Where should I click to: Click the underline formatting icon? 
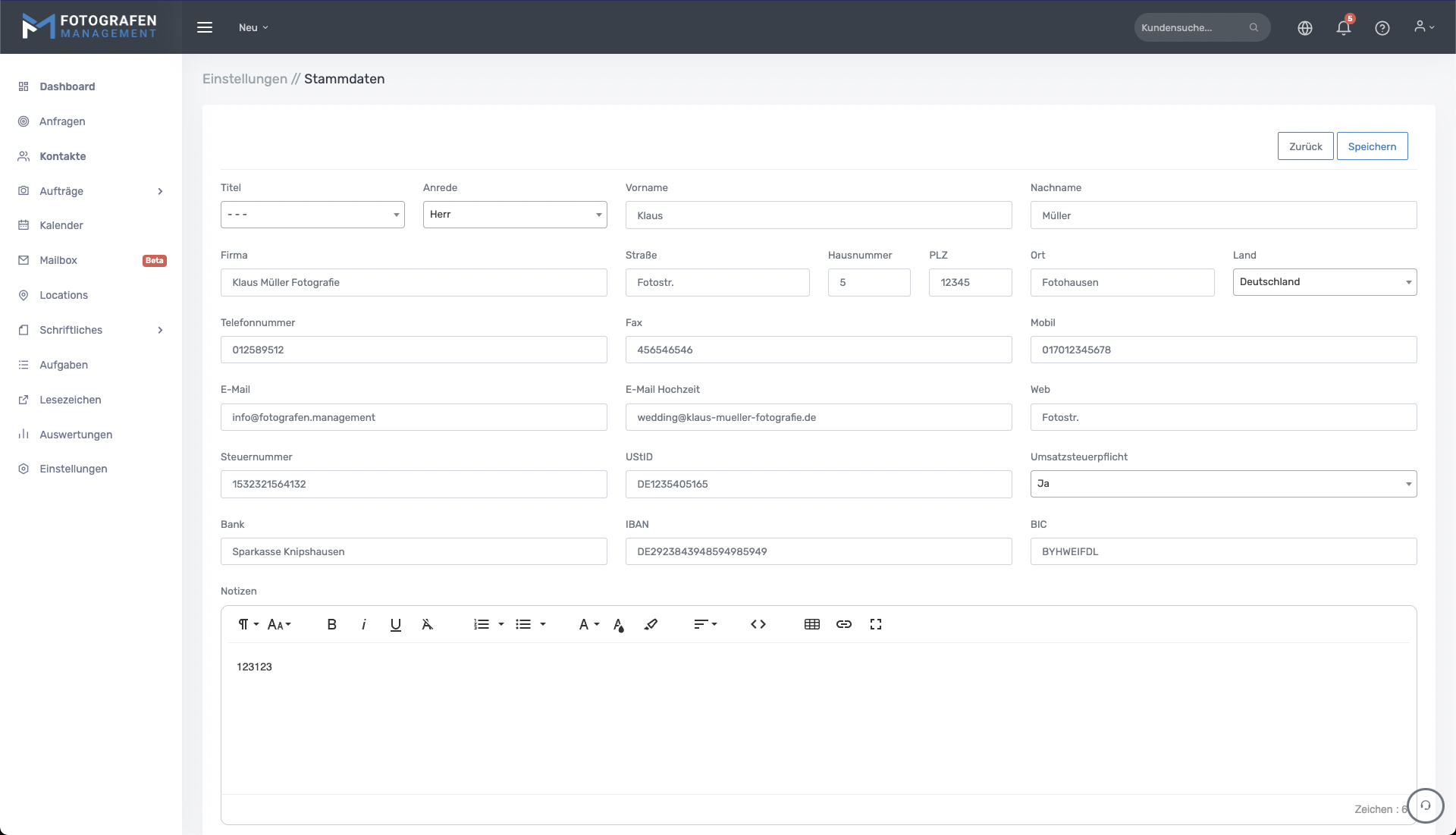click(x=395, y=624)
